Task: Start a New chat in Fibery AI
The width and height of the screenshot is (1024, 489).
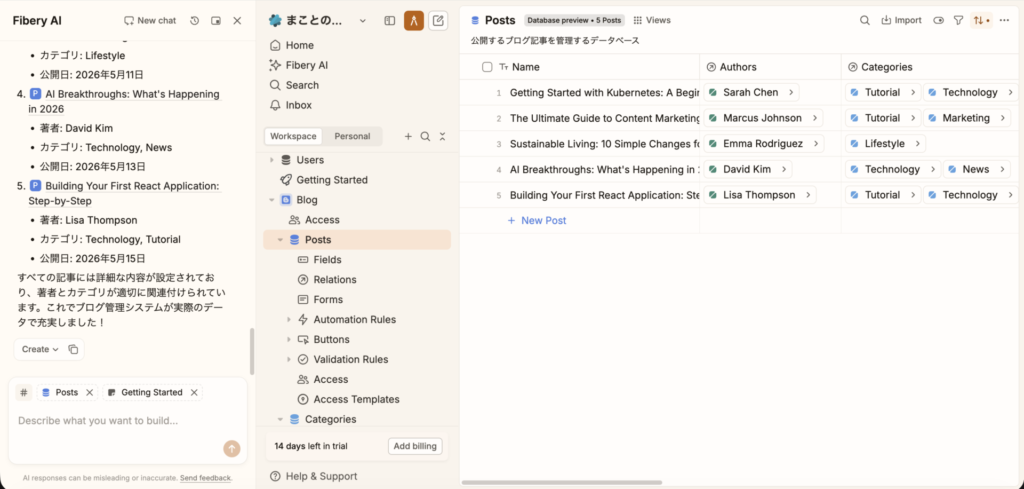Action: tap(150, 21)
